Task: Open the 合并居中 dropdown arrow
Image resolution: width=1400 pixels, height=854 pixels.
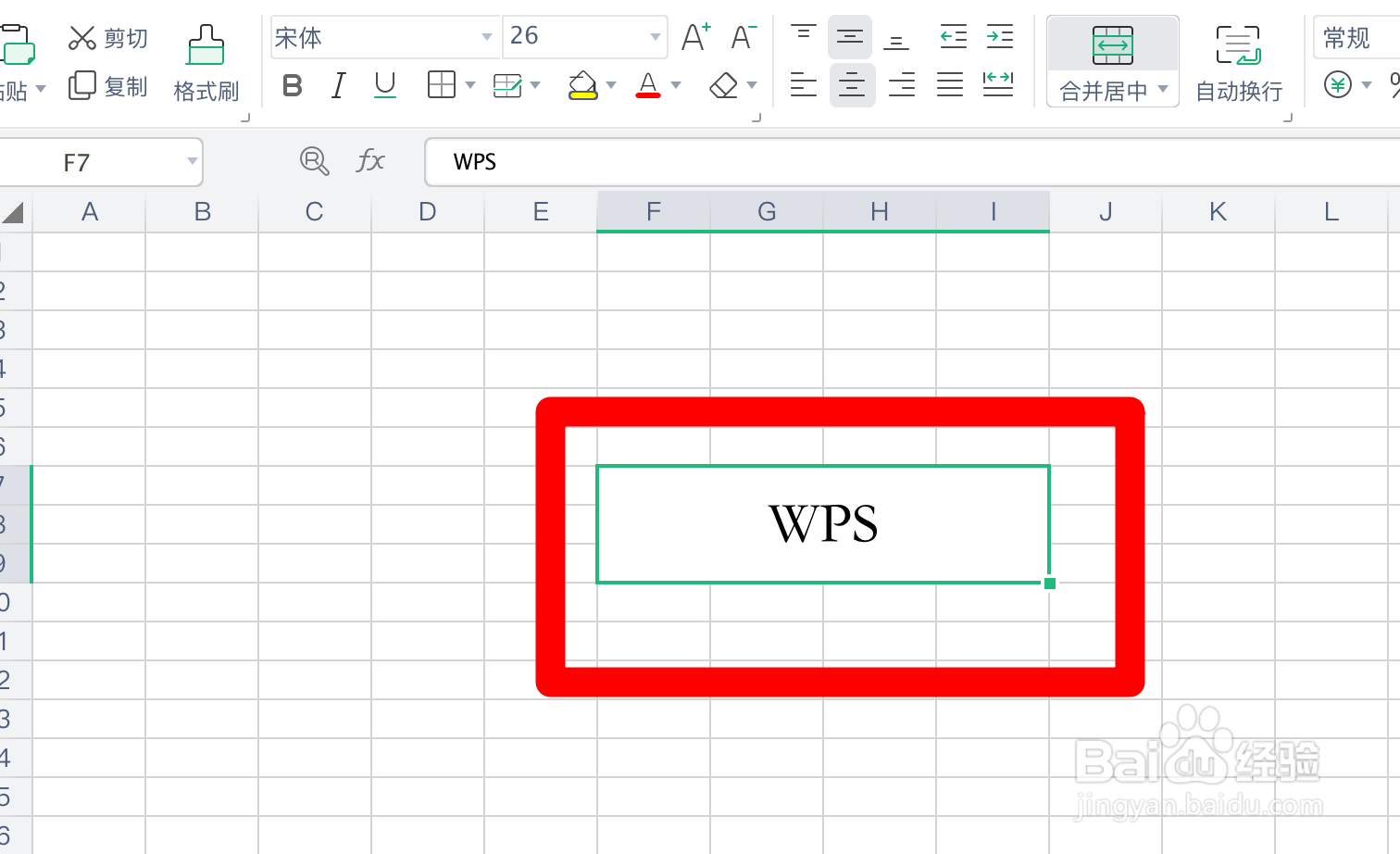Action: tap(1163, 90)
